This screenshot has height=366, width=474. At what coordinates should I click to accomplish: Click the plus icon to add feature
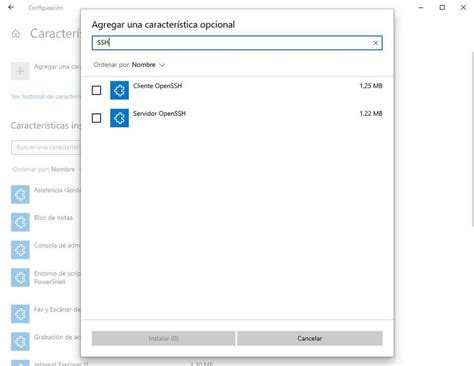(20, 71)
